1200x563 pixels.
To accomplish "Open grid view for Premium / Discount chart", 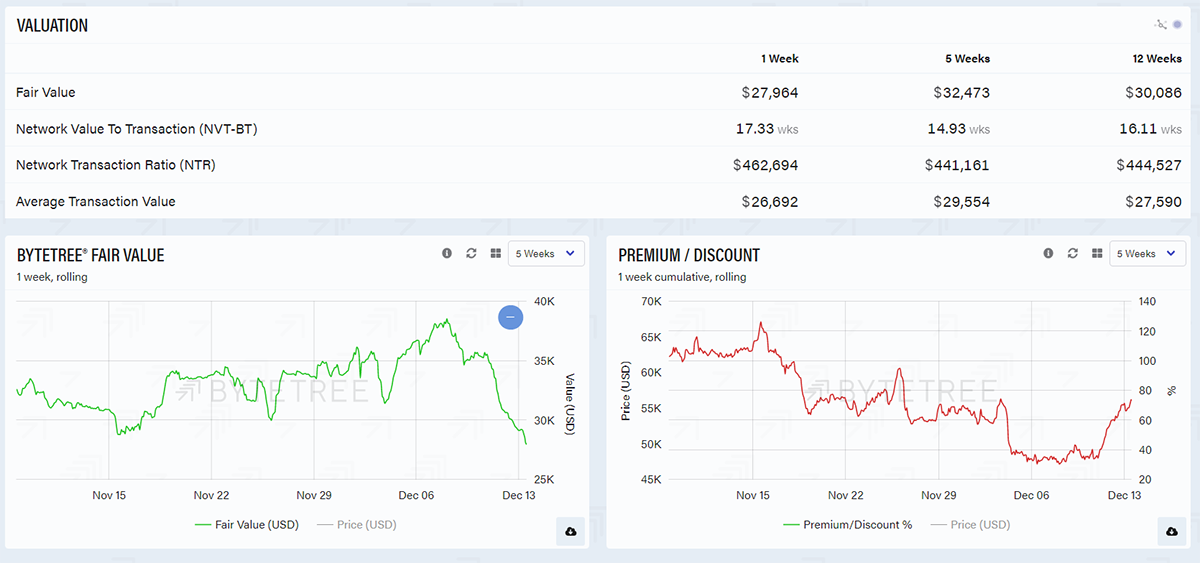I will [1097, 254].
